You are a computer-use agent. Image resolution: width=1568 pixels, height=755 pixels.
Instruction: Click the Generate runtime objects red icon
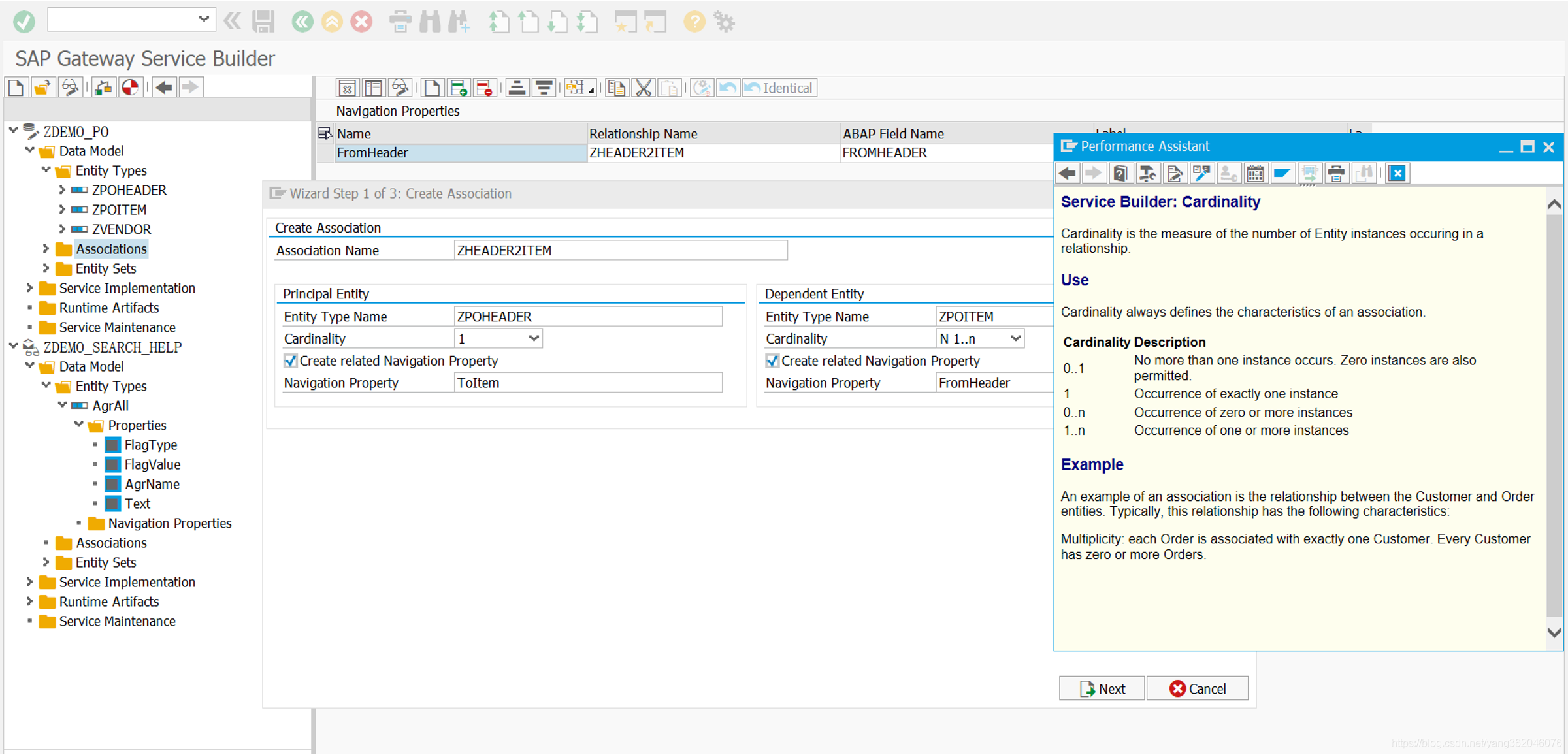point(130,88)
